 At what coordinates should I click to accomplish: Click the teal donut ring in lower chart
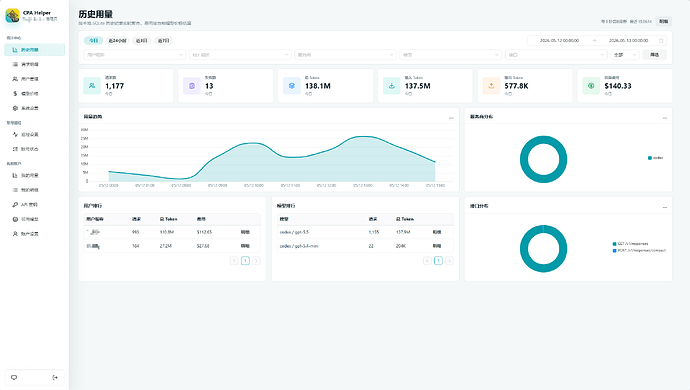[524, 249]
